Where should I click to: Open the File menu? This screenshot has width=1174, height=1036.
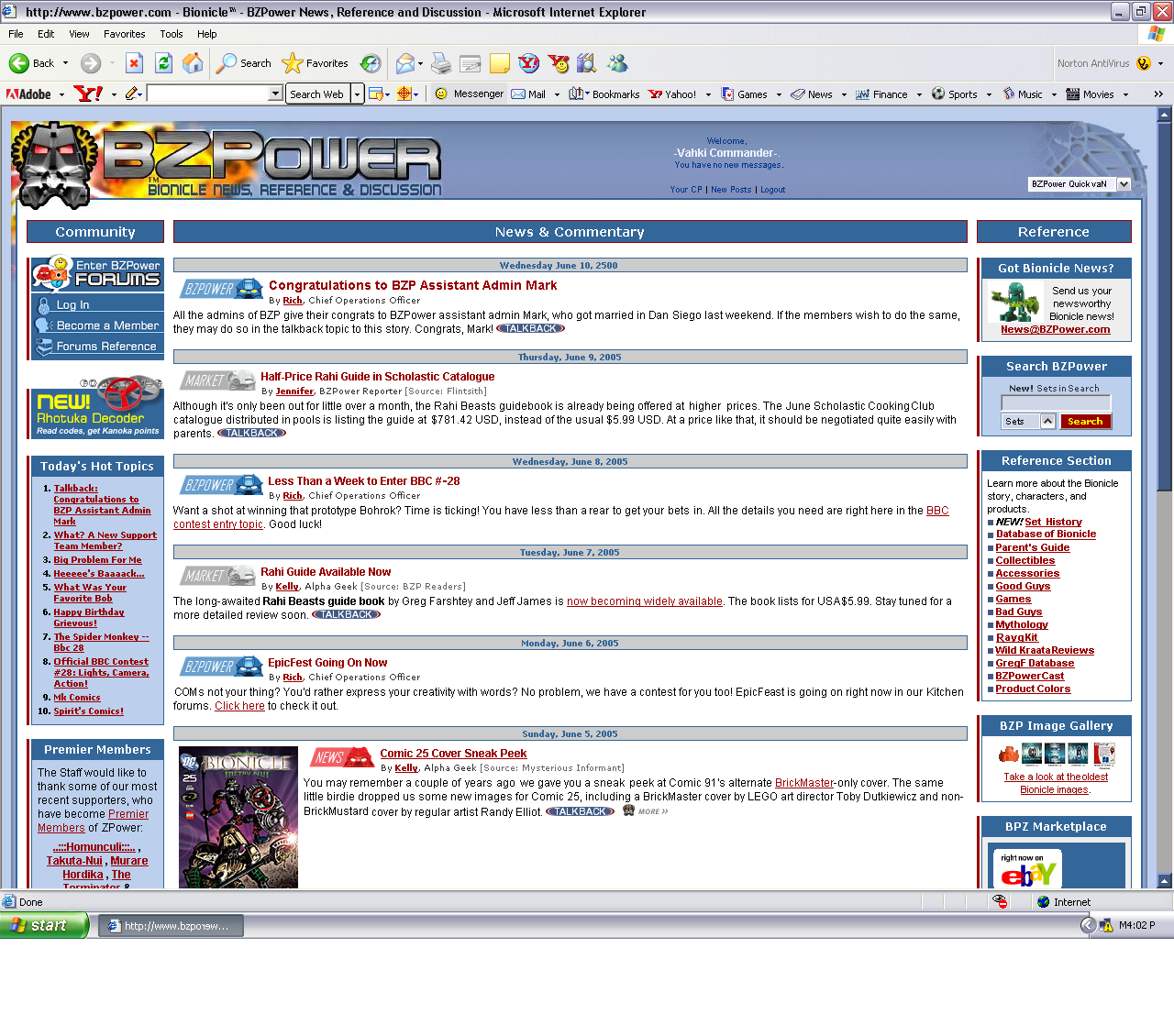(16, 34)
